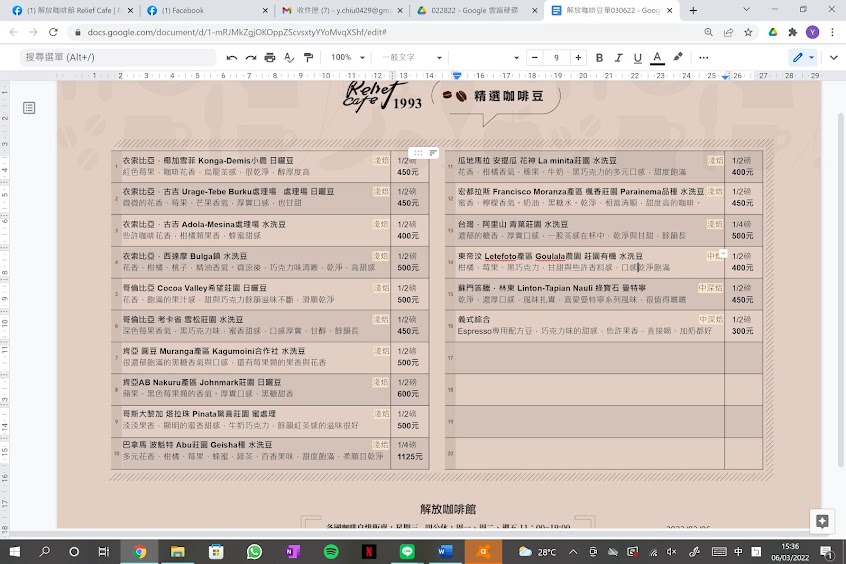Open Microsoft Word from the taskbar

point(445,552)
